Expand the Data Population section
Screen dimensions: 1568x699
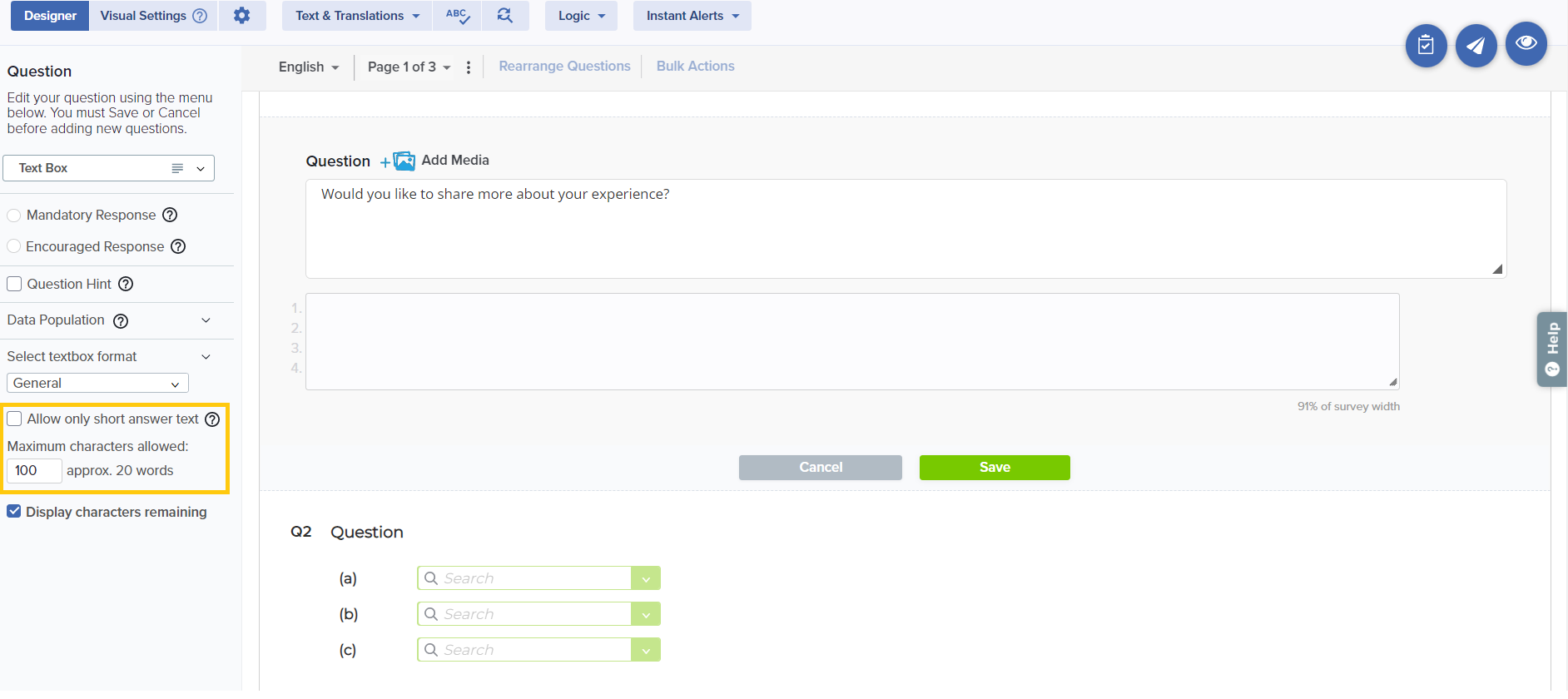206,320
